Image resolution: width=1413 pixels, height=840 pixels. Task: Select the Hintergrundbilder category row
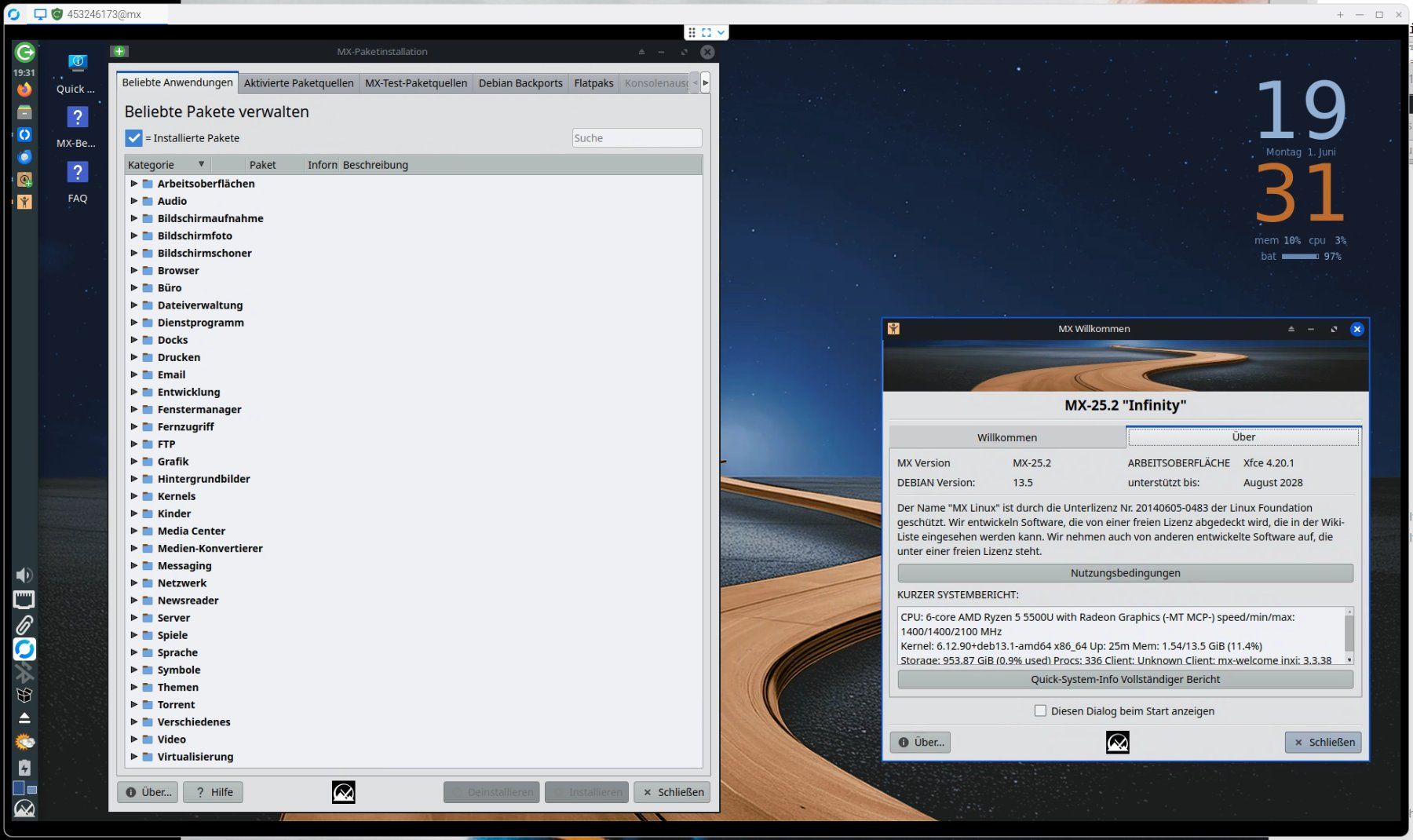pyautogui.click(x=414, y=479)
